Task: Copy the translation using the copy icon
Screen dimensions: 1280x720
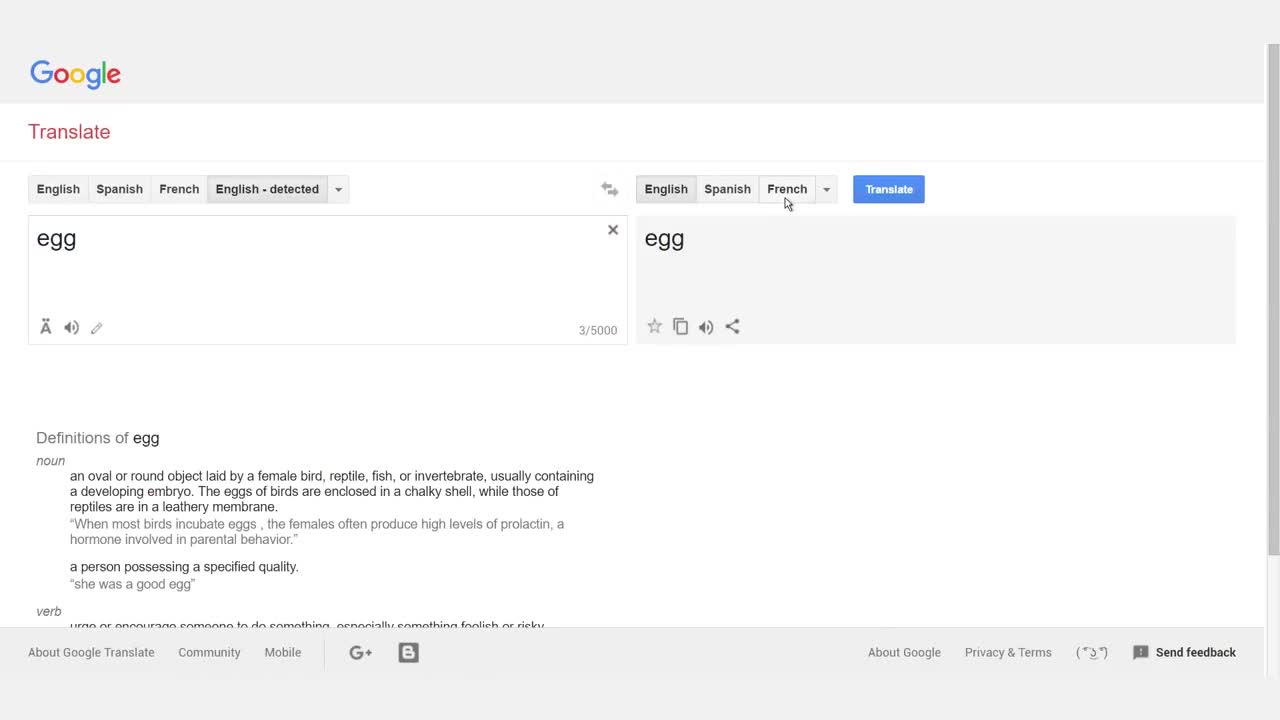Action: click(681, 327)
